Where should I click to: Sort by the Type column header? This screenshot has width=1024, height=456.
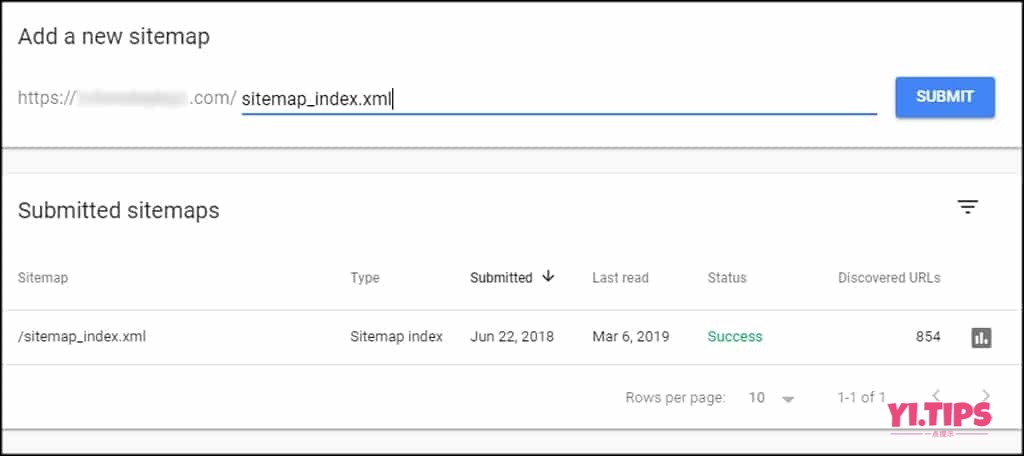click(365, 278)
